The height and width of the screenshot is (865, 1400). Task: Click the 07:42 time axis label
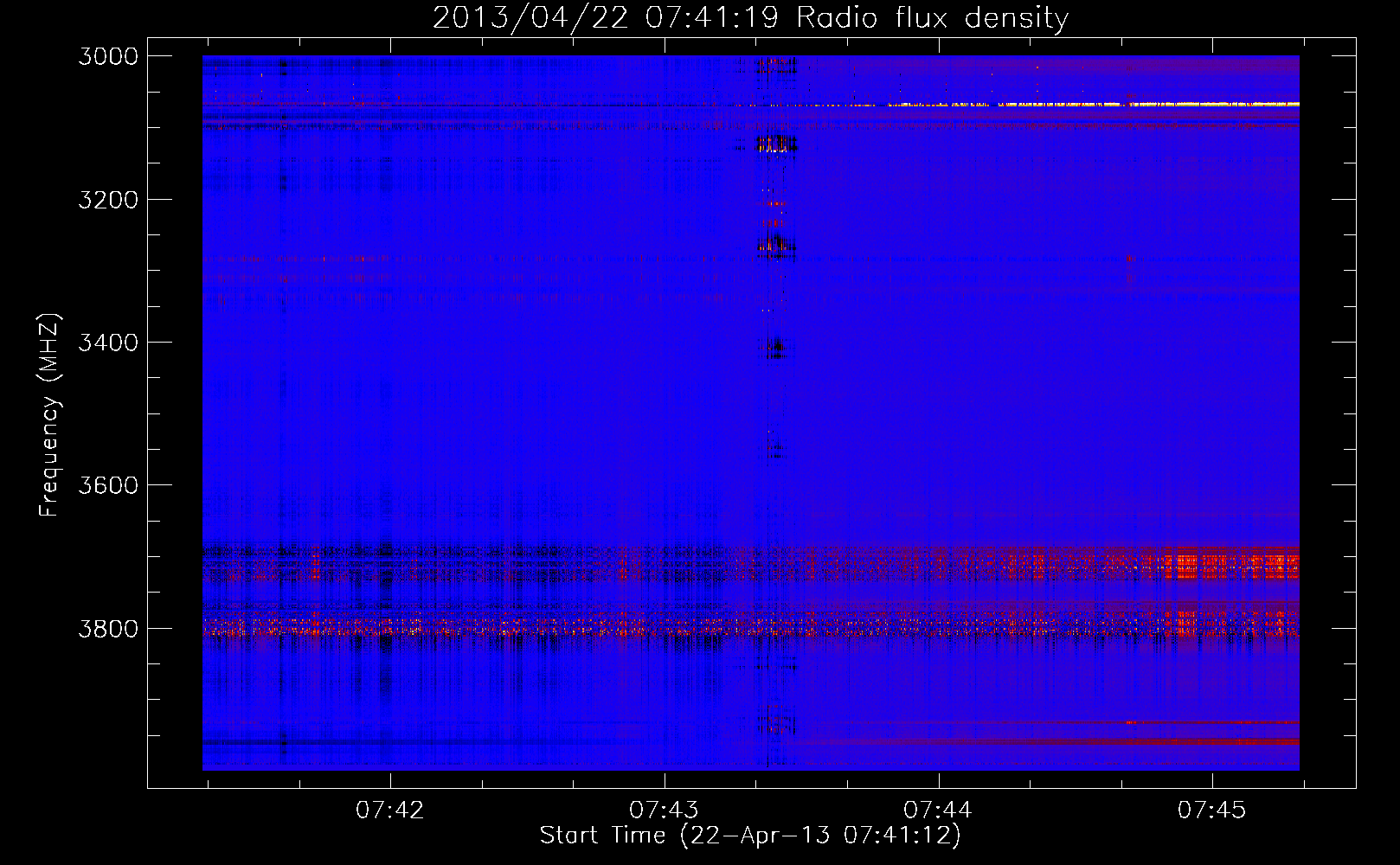click(390, 810)
